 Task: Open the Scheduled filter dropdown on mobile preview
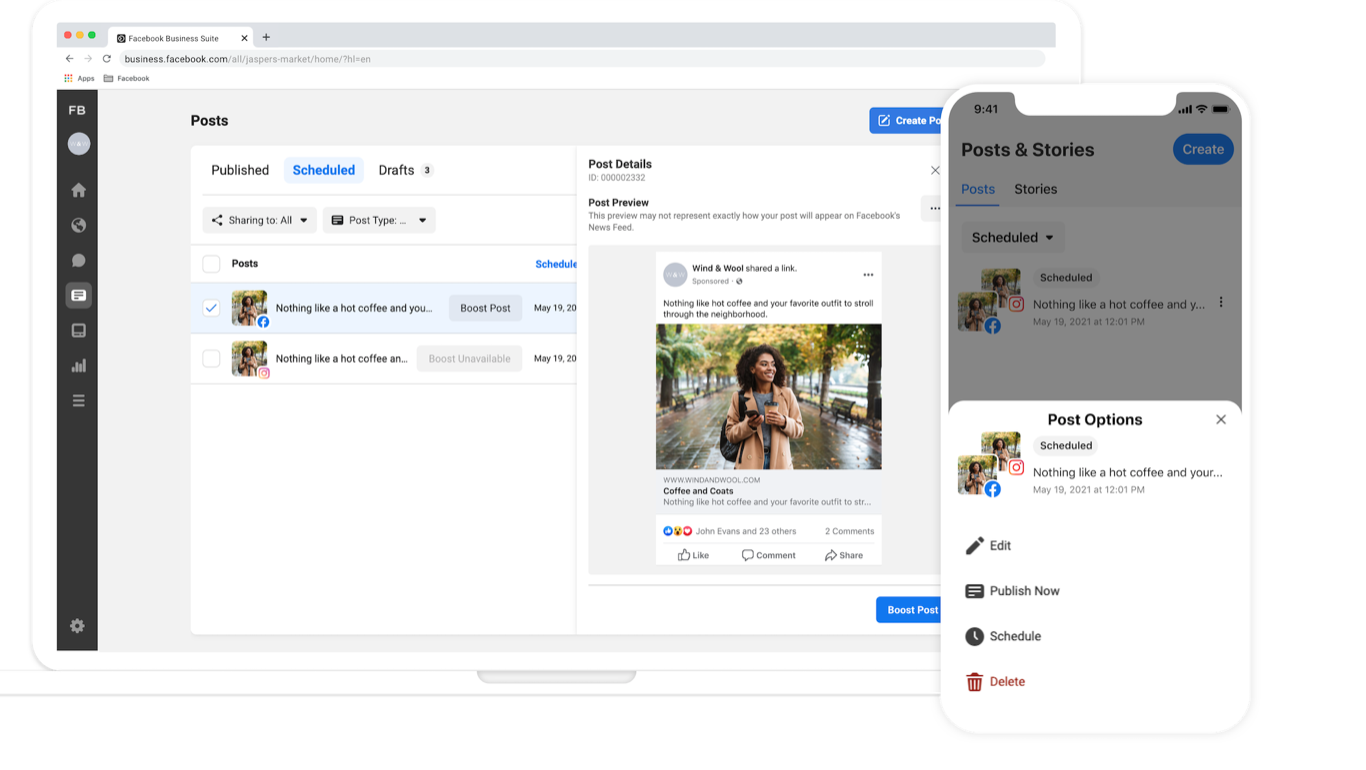[1012, 237]
